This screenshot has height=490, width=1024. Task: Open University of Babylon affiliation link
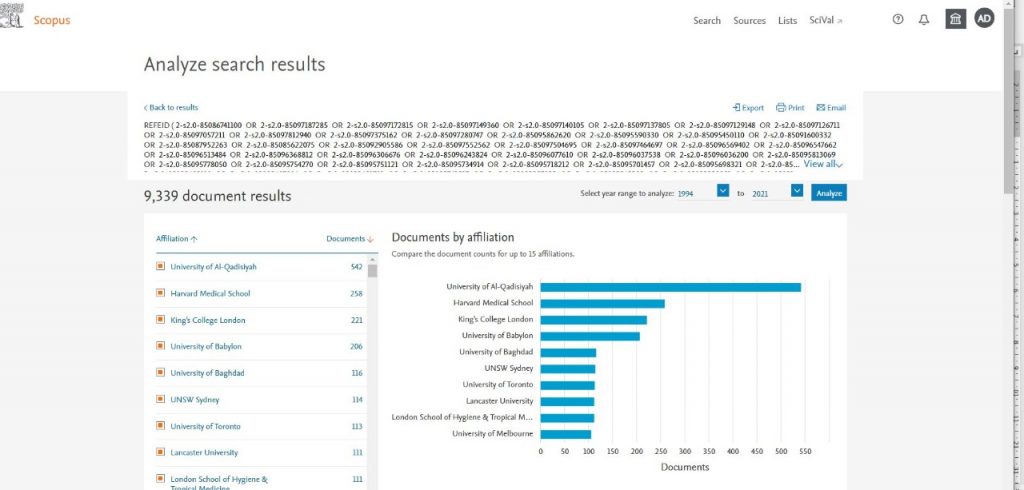point(206,346)
